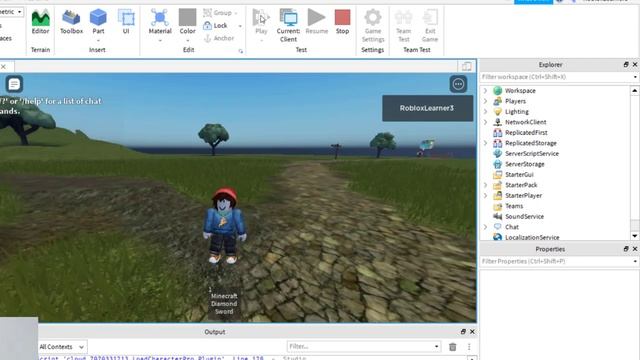Click the Resume button

316,22
